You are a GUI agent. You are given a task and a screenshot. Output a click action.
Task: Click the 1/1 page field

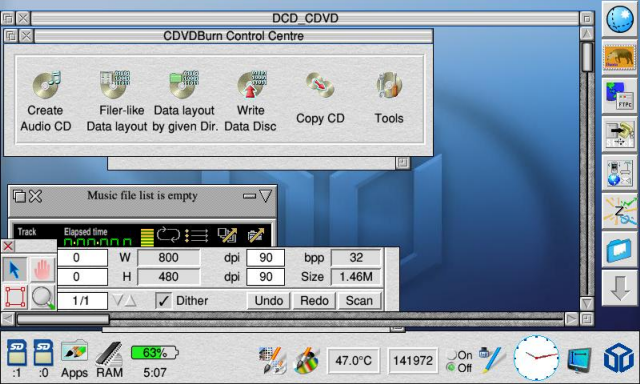(82, 301)
